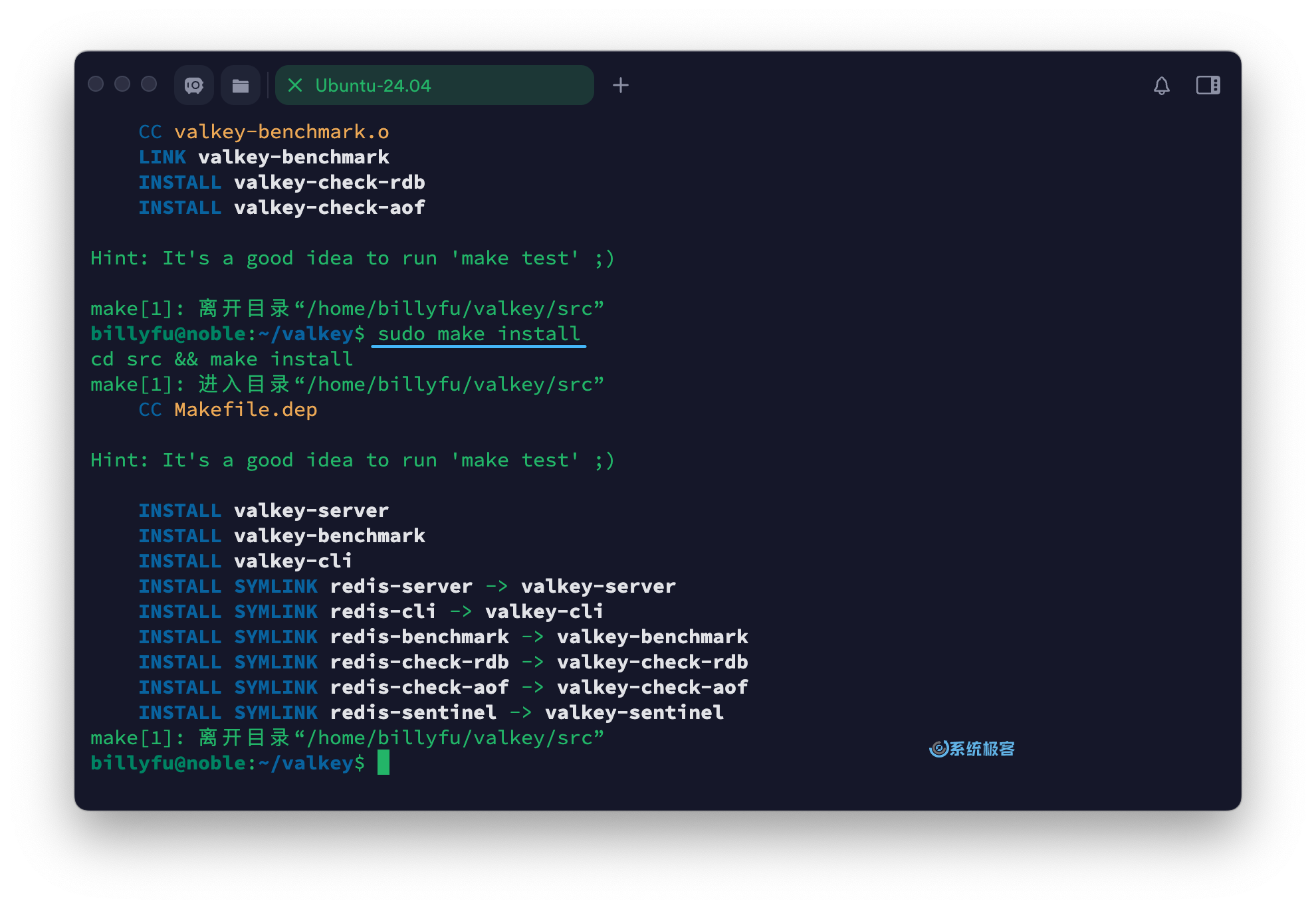Click the 'redis-check-aof -> valkey-check-aof' symlink line

[x=443, y=687]
